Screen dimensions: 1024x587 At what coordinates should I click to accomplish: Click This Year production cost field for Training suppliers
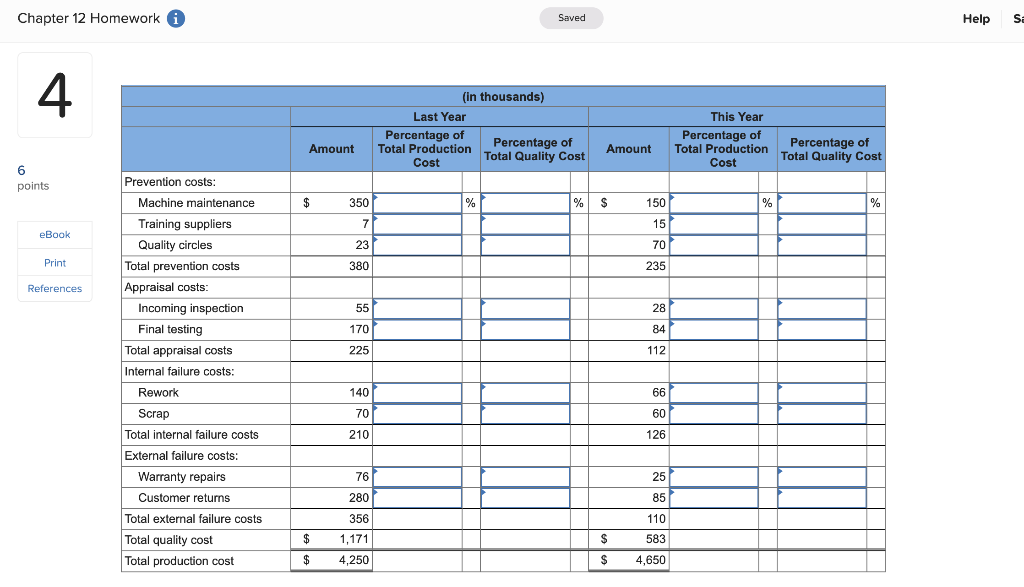pyautogui.click(x=714, y=224)
